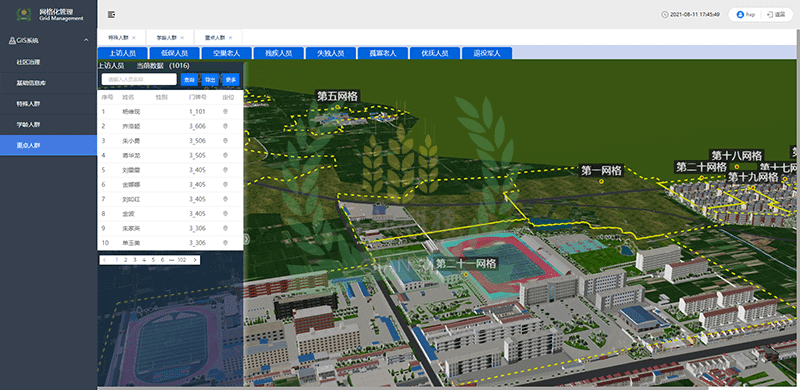Collapse the GIS系统 menu chevron
The width and height of the screenshot is (800, 390).
pyautogui.click(x=86, y=40)
